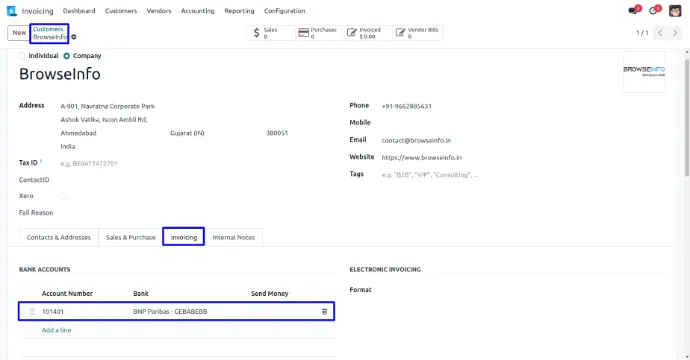Click the BrowseInfo company name heading
Screen dimensions: 690x360
click(60, 74)
